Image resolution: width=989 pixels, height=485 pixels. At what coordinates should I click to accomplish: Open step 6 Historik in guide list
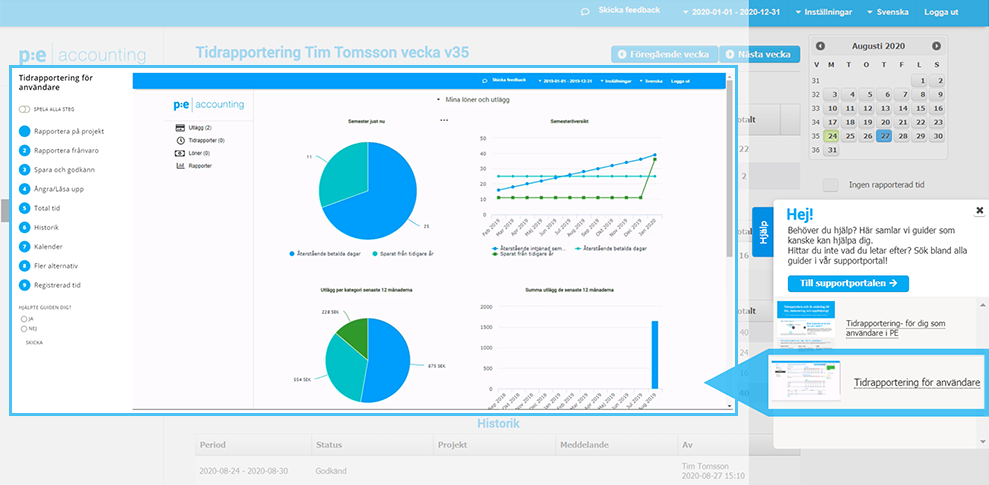pyautogui.click(x=39, y=227)
